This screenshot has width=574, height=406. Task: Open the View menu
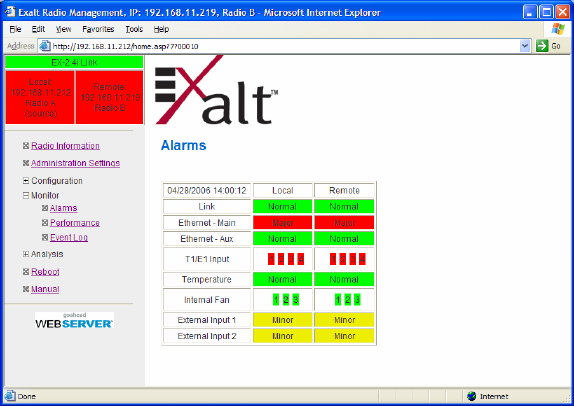[63, 29]
